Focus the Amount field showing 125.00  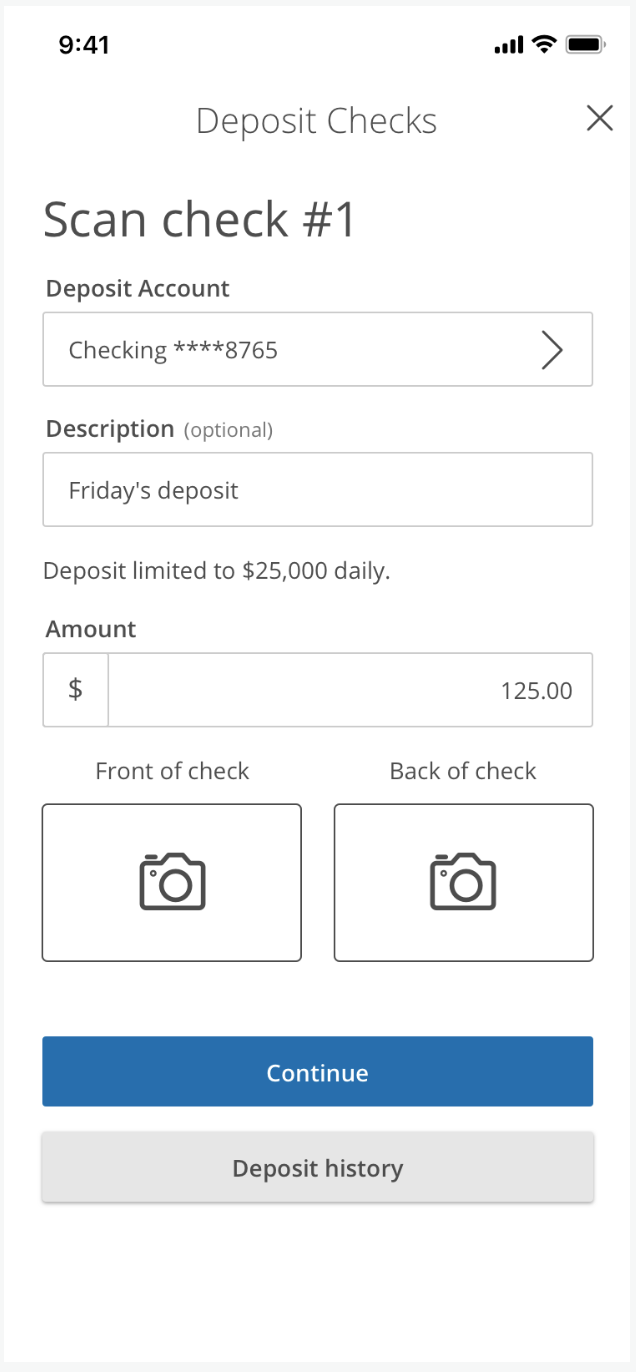[350, 689]
